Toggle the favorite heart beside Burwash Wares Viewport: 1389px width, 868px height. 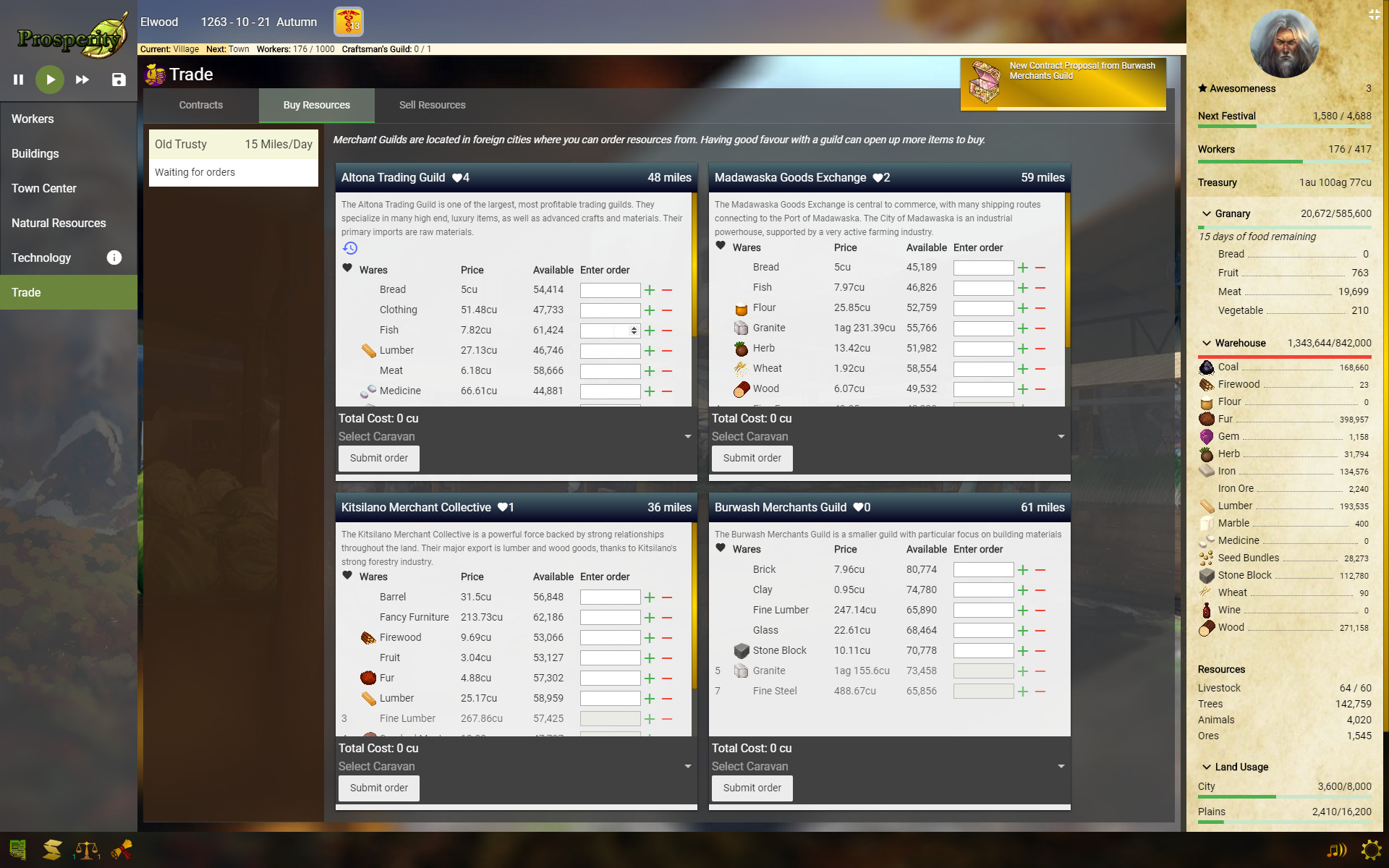pos(720,548)
